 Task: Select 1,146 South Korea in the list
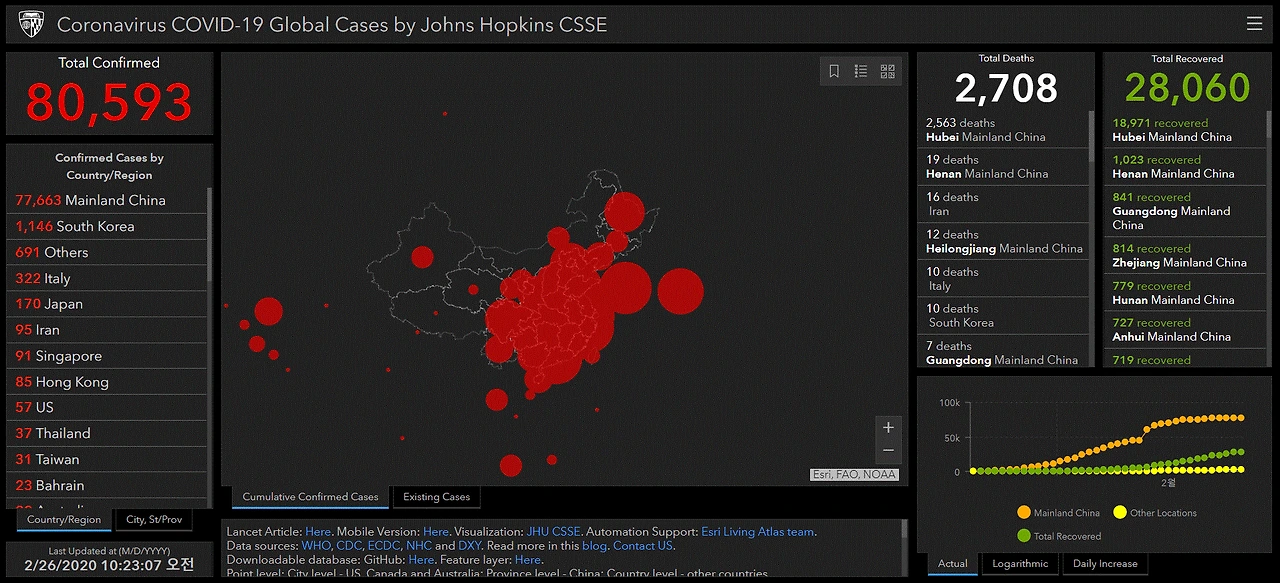click(x=107, y=226)
